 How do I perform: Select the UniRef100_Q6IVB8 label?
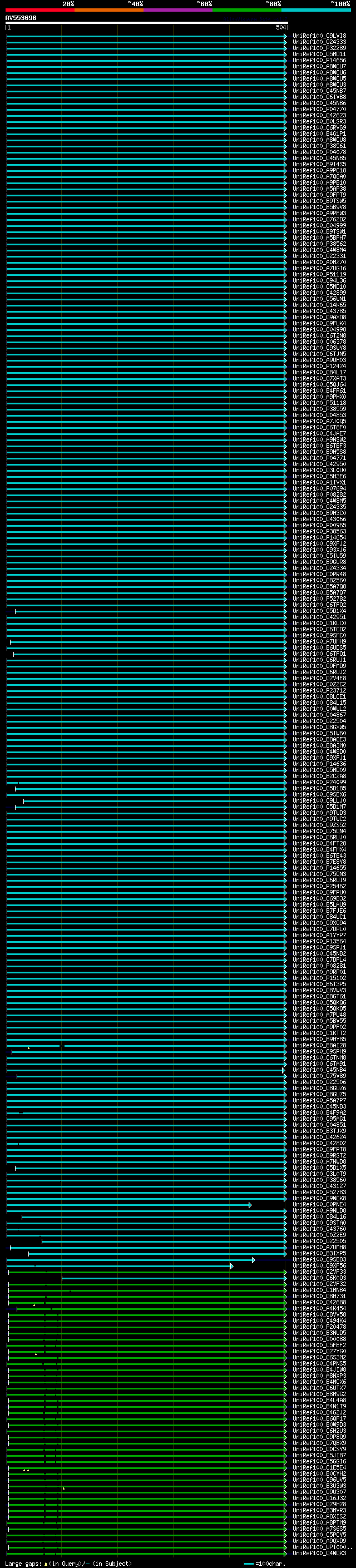(x=319, y=97)
